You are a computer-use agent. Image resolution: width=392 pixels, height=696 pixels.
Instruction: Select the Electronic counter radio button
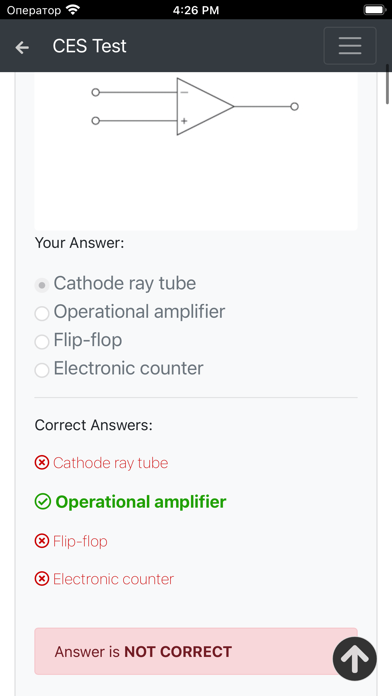(42, 371)
